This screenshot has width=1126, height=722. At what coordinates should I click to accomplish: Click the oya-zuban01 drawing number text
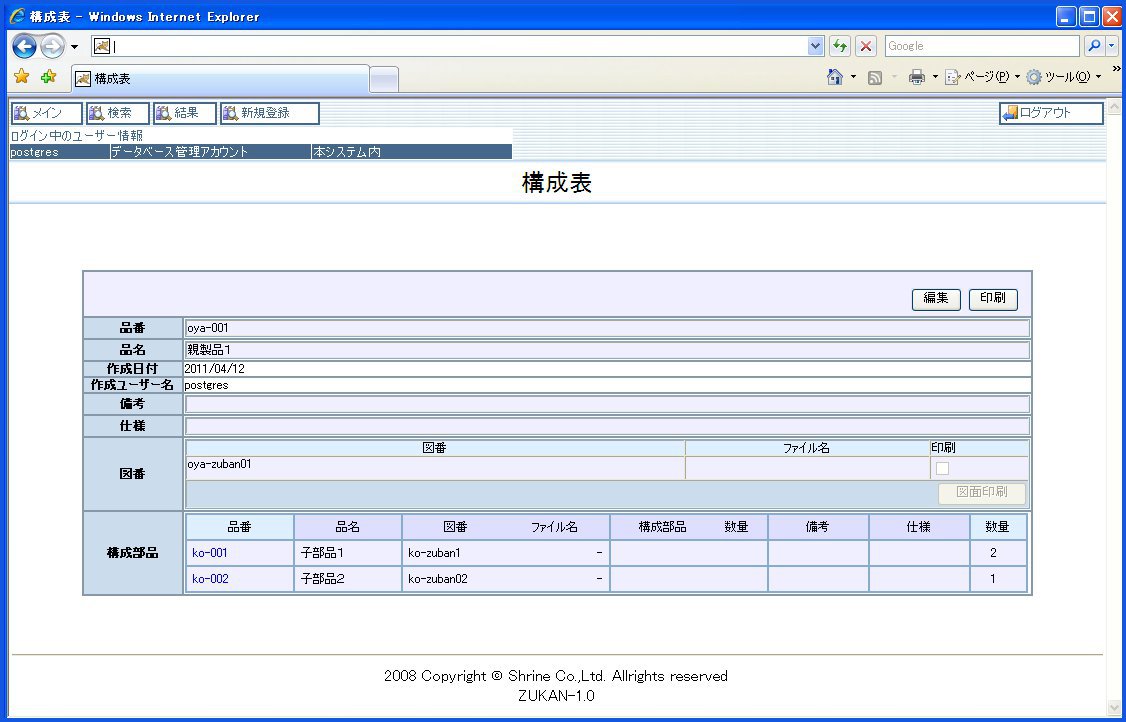(x=219, y=464)
